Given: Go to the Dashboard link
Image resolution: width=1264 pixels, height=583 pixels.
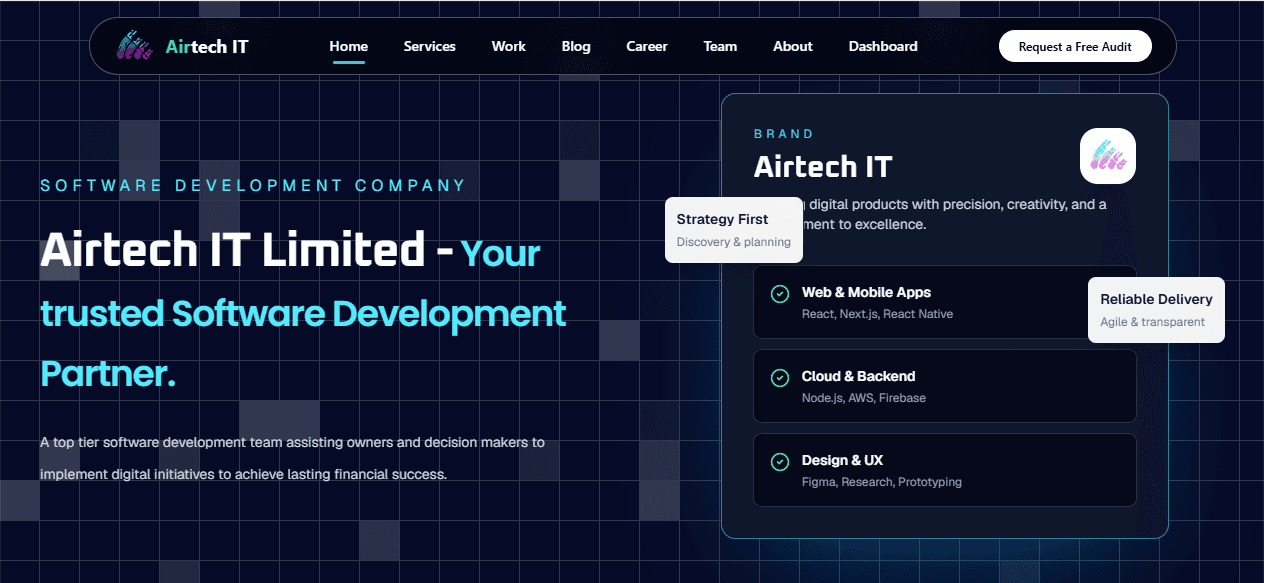Looking at the screenshot, I should coord(883,46).
